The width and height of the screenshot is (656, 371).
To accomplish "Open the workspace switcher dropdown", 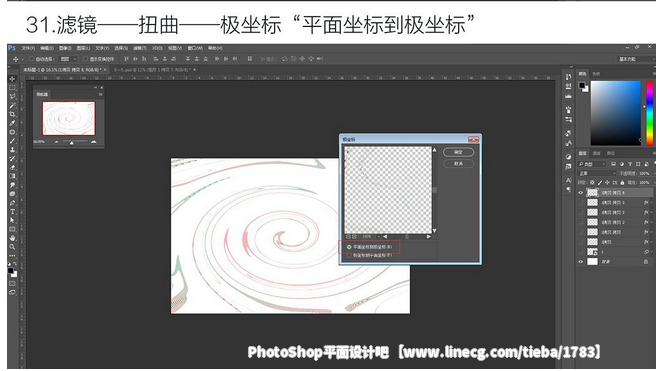I will [x=636, y=59].
